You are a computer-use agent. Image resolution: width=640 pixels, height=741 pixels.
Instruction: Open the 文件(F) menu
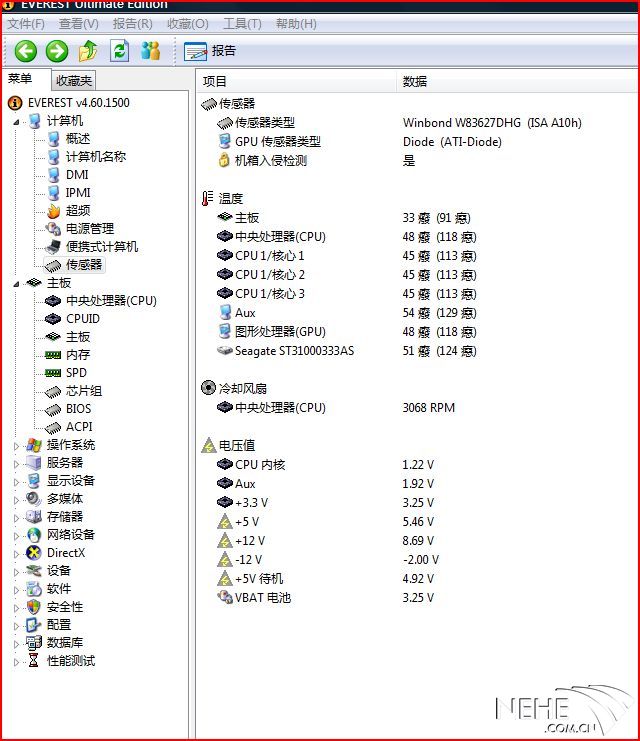click(26, 24)
